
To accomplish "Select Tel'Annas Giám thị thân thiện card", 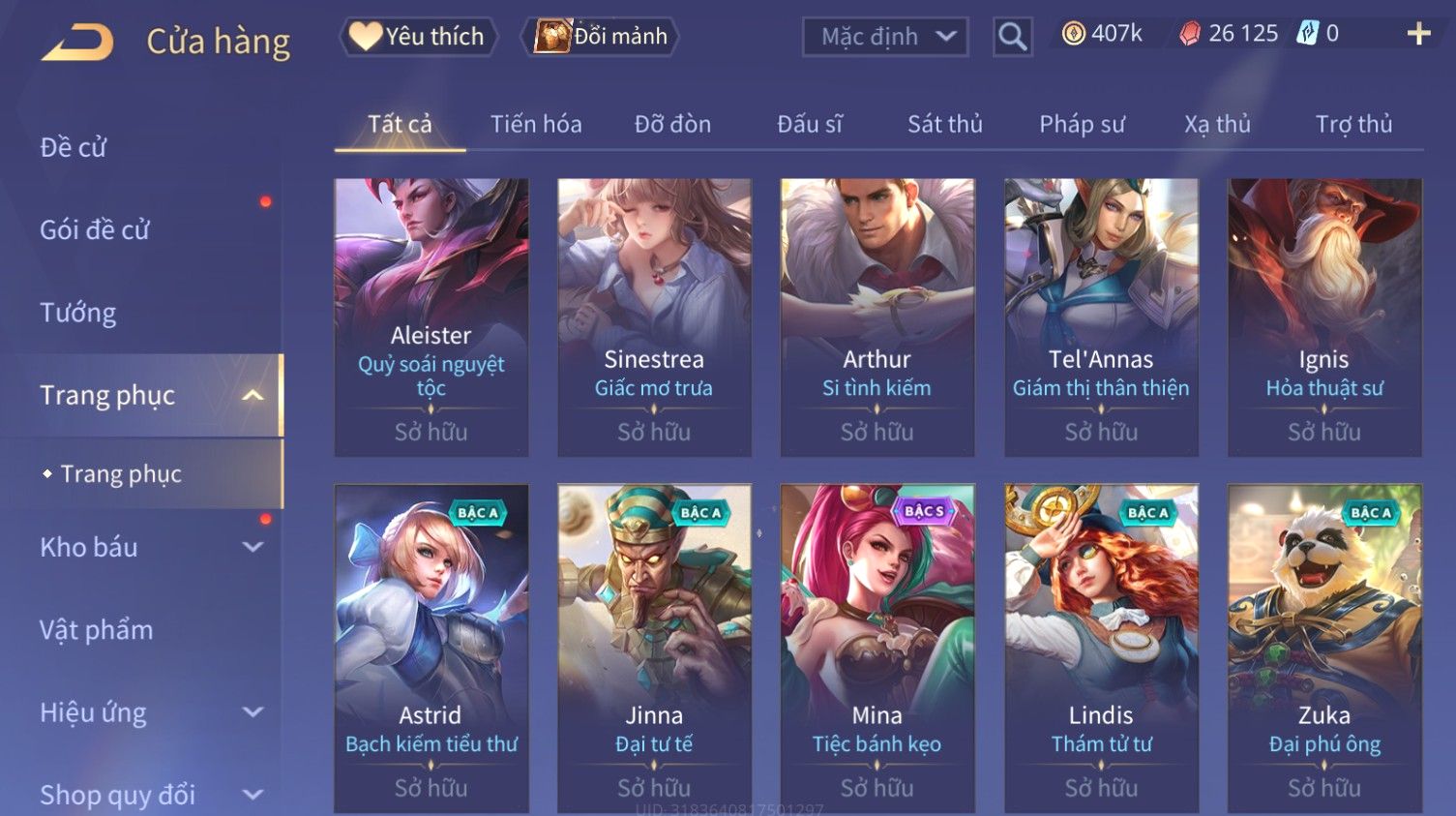I will (x=1101, y=317).
